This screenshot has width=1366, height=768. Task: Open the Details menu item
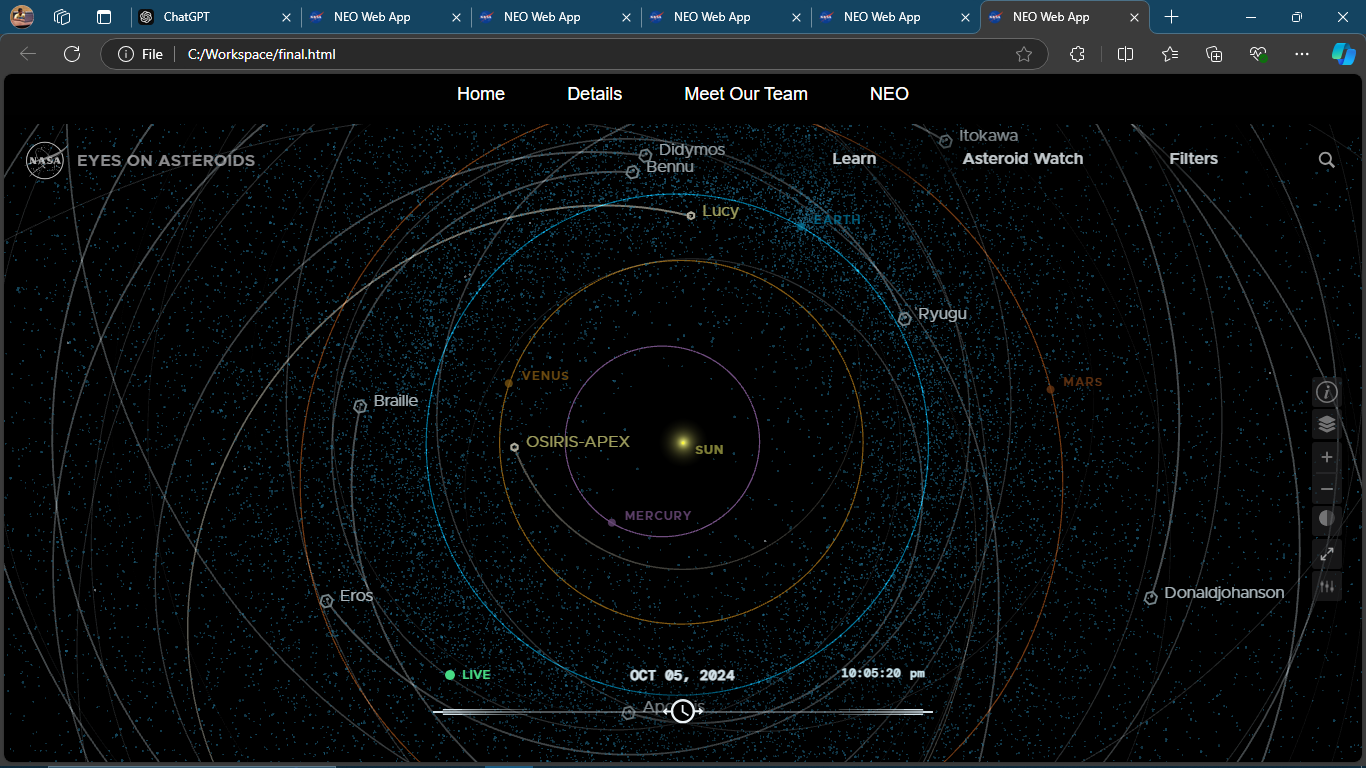(x=595, y=94)
